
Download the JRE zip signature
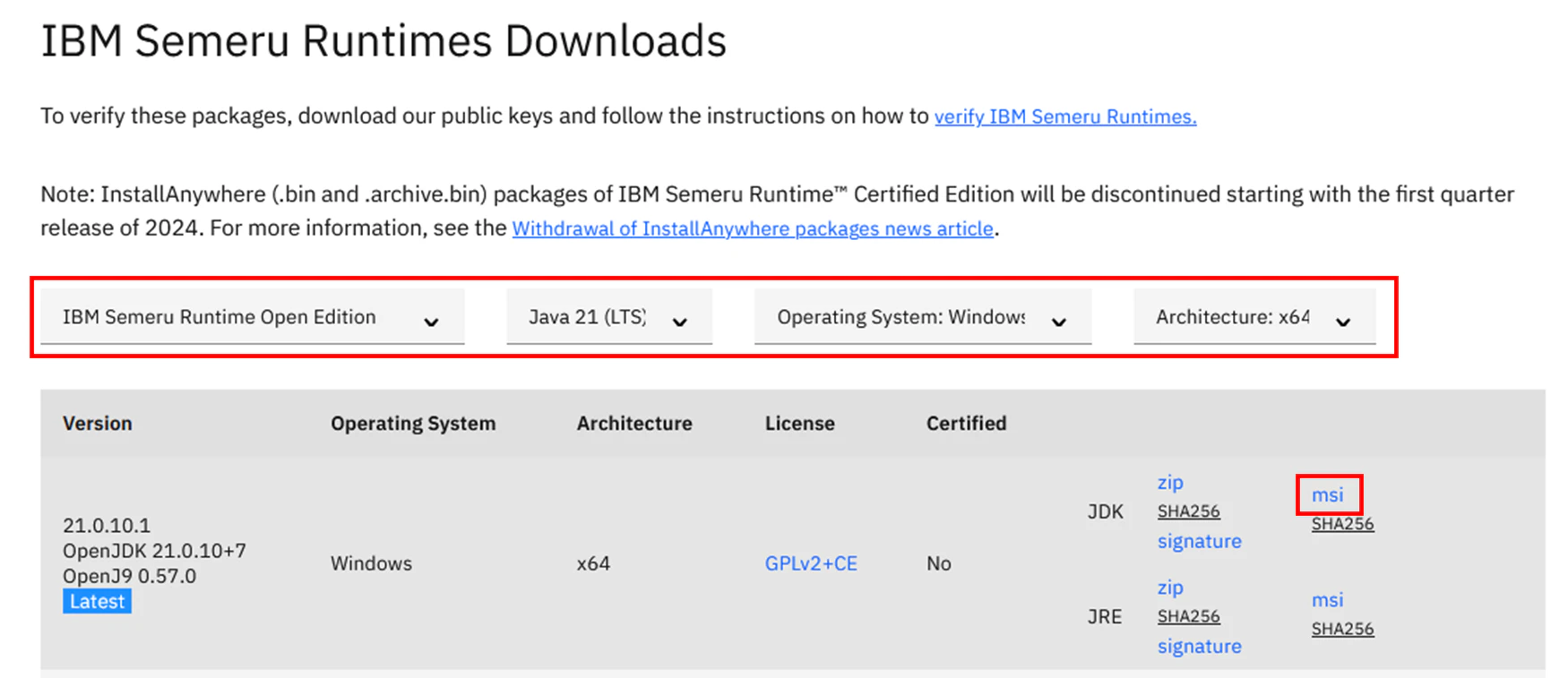1199,646
